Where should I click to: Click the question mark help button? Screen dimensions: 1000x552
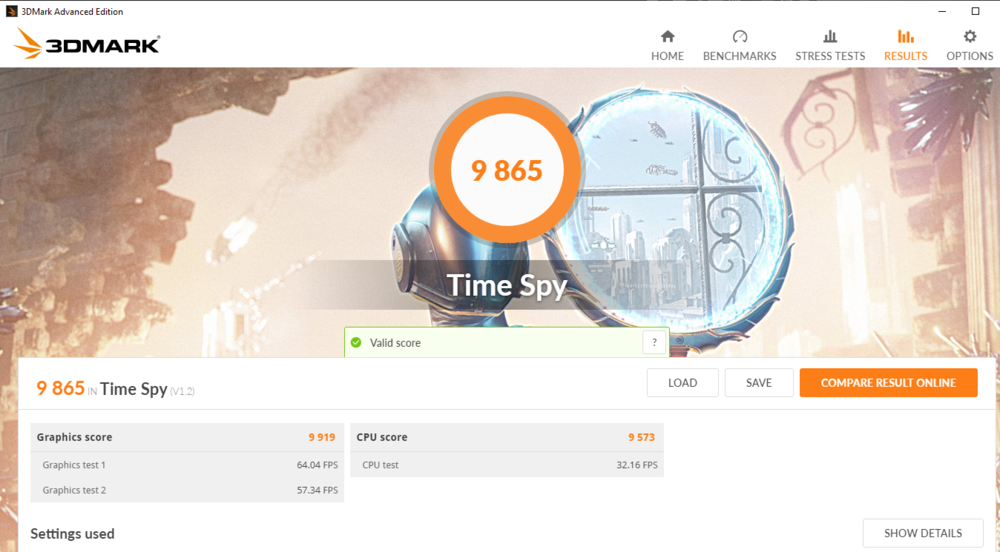[654, 343]
